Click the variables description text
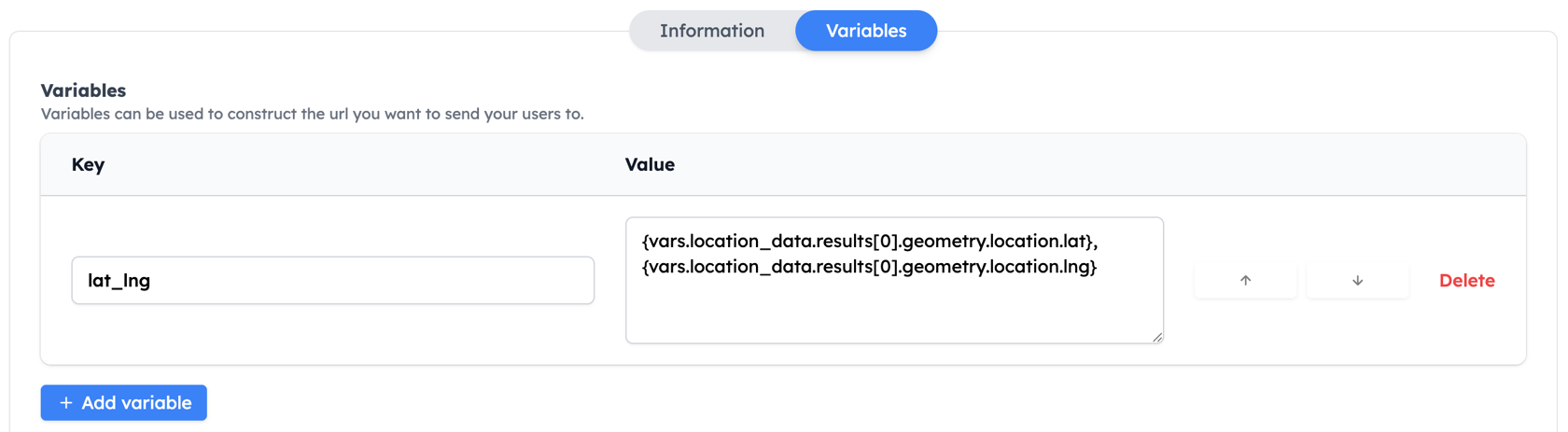The image size is (1568, 432). pos(313,114)
